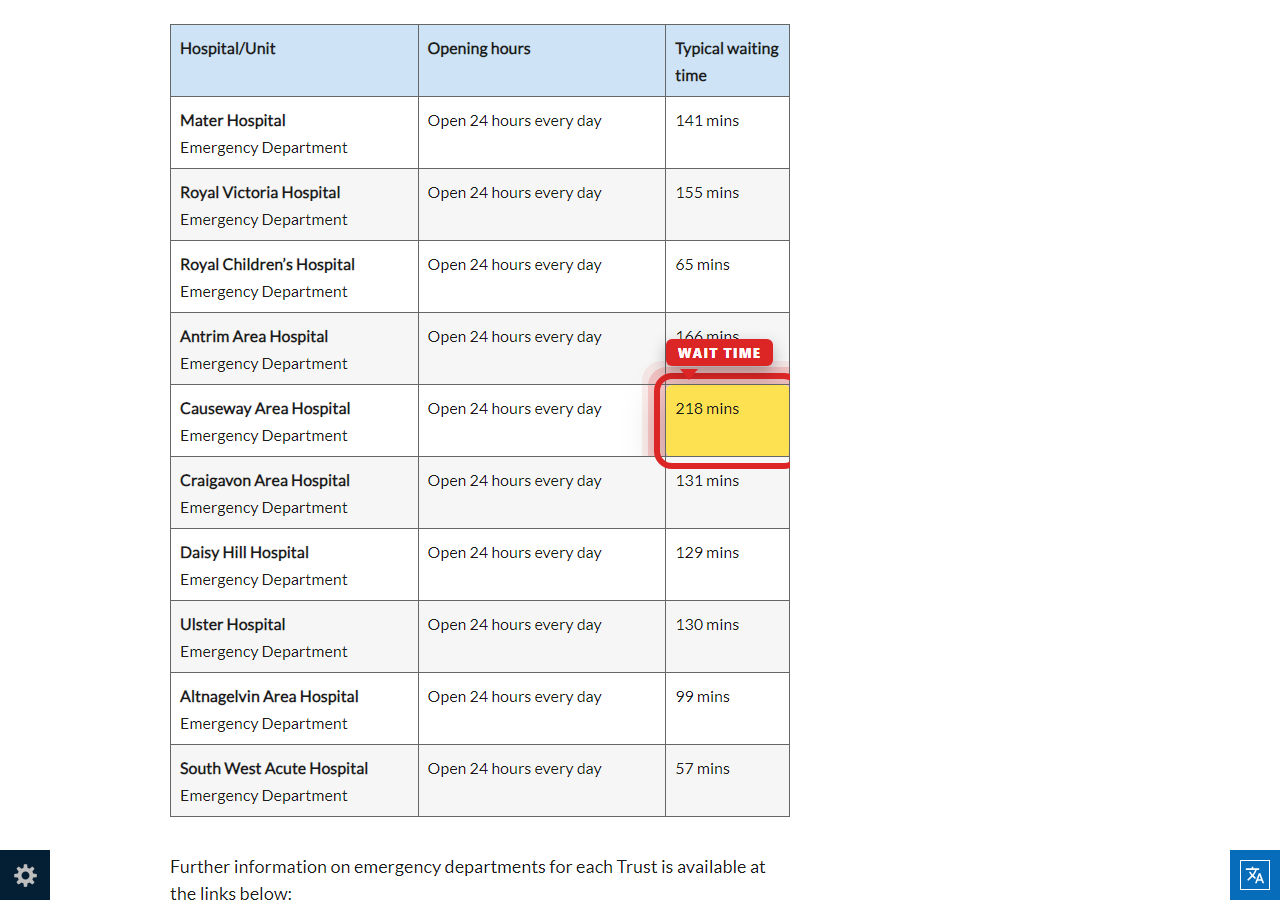Click the Typical waiting time header

pyautogui.click(x=727, y=61)
